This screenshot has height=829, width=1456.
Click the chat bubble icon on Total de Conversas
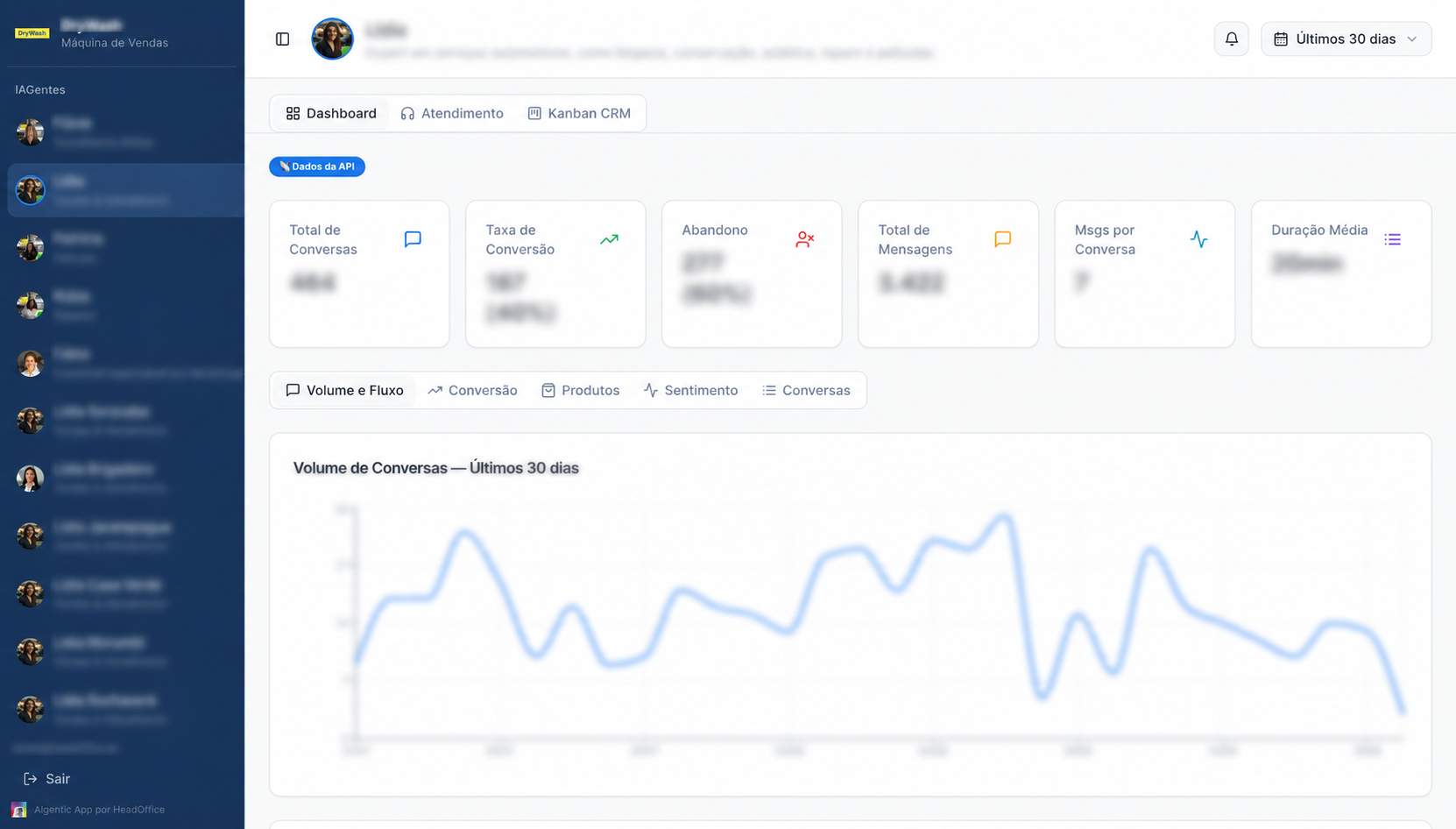(x=413, y=239)
